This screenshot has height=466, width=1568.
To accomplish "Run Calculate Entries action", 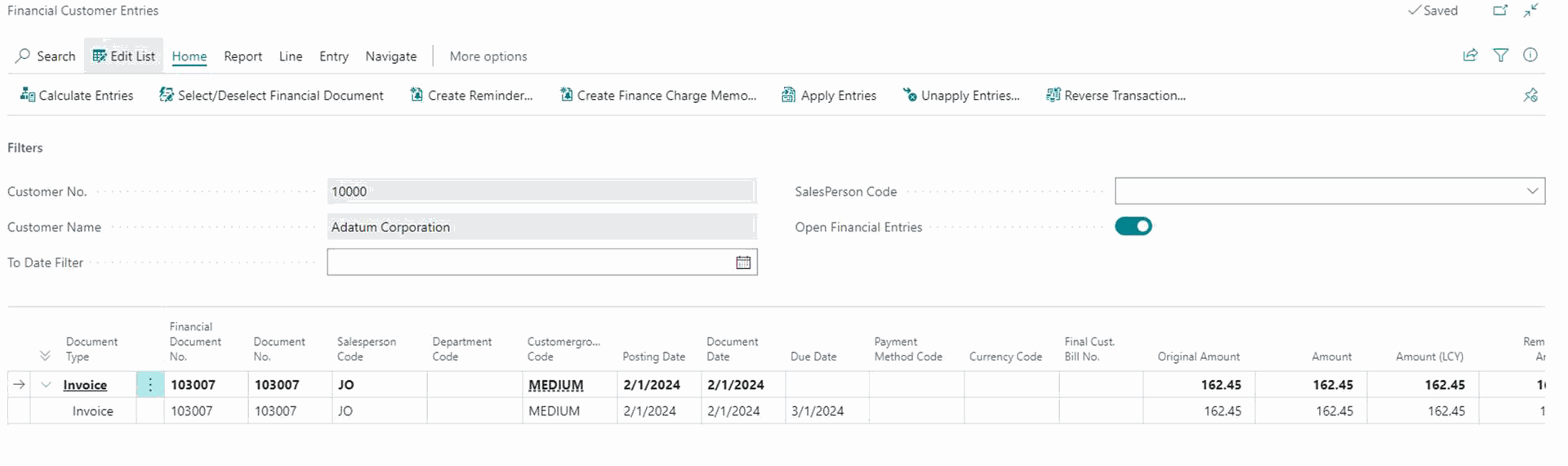I will 77,96.
